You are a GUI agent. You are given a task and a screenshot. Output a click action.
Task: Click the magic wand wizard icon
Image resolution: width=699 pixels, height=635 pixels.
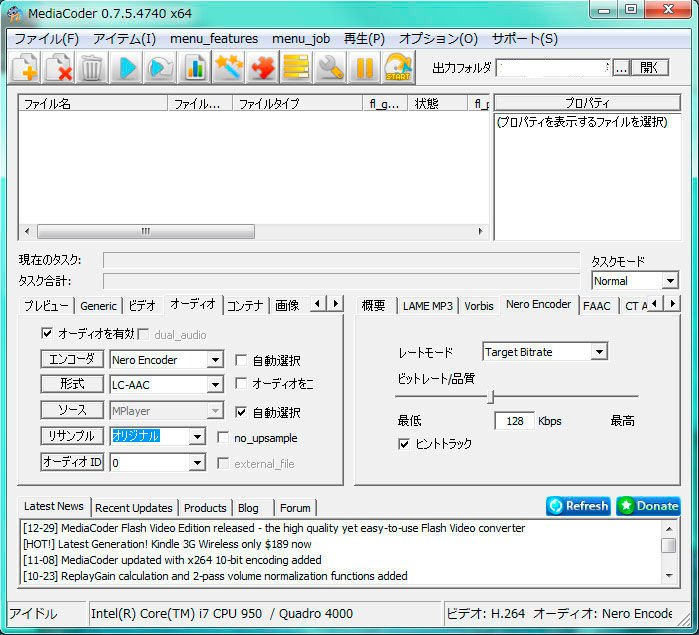pos(228,67)
